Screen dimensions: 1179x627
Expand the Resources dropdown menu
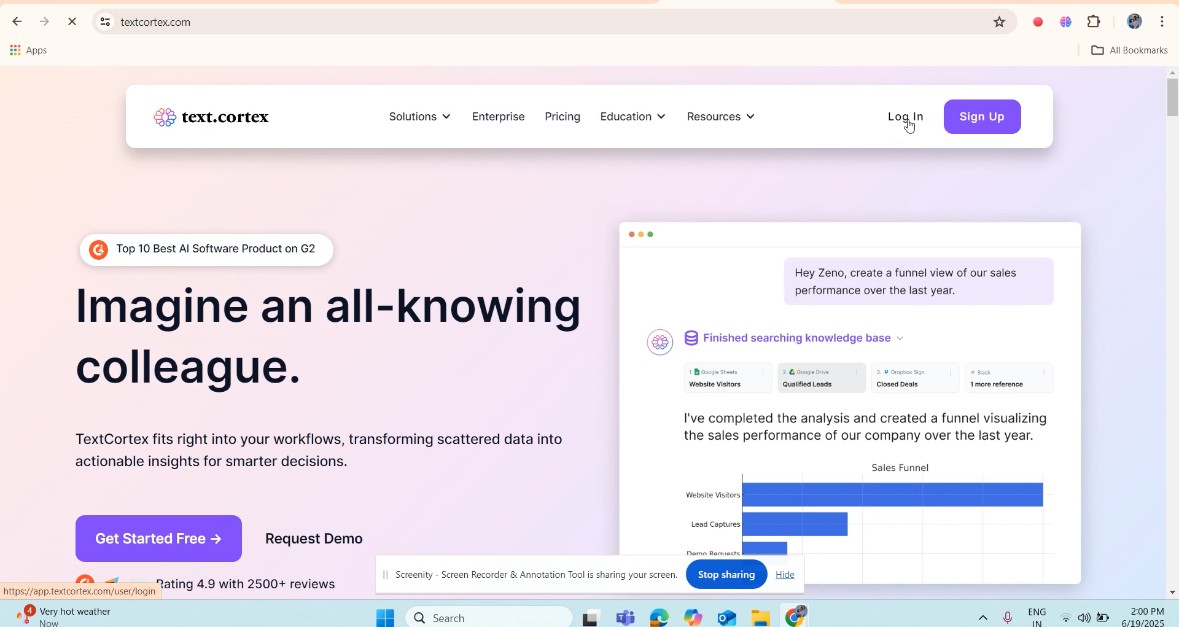[x=720, y=117]
